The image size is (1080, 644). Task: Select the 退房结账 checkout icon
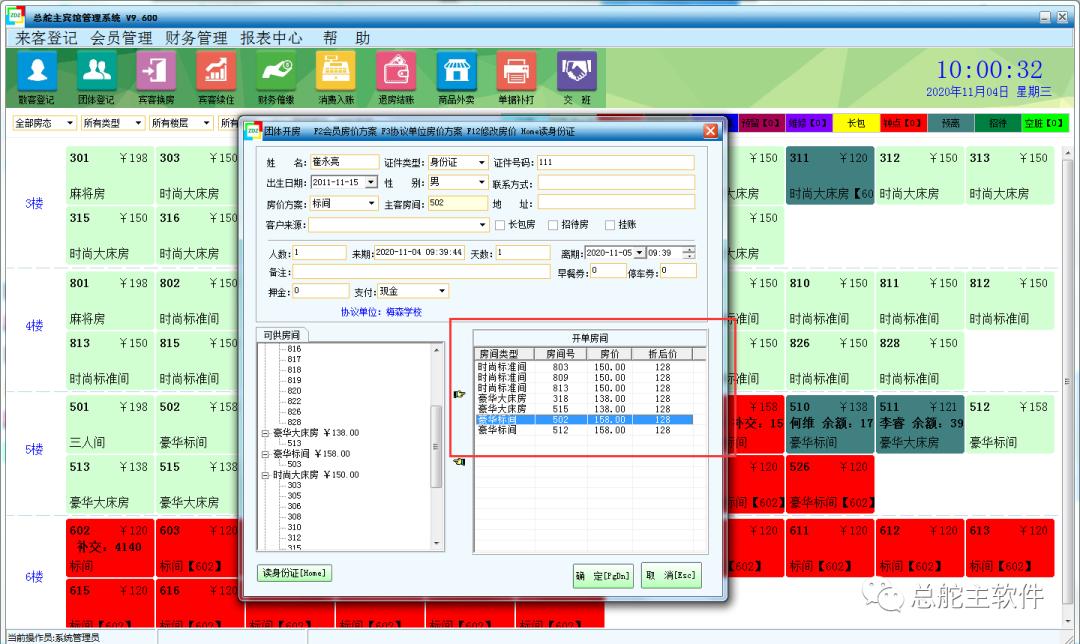pos(396,70)
